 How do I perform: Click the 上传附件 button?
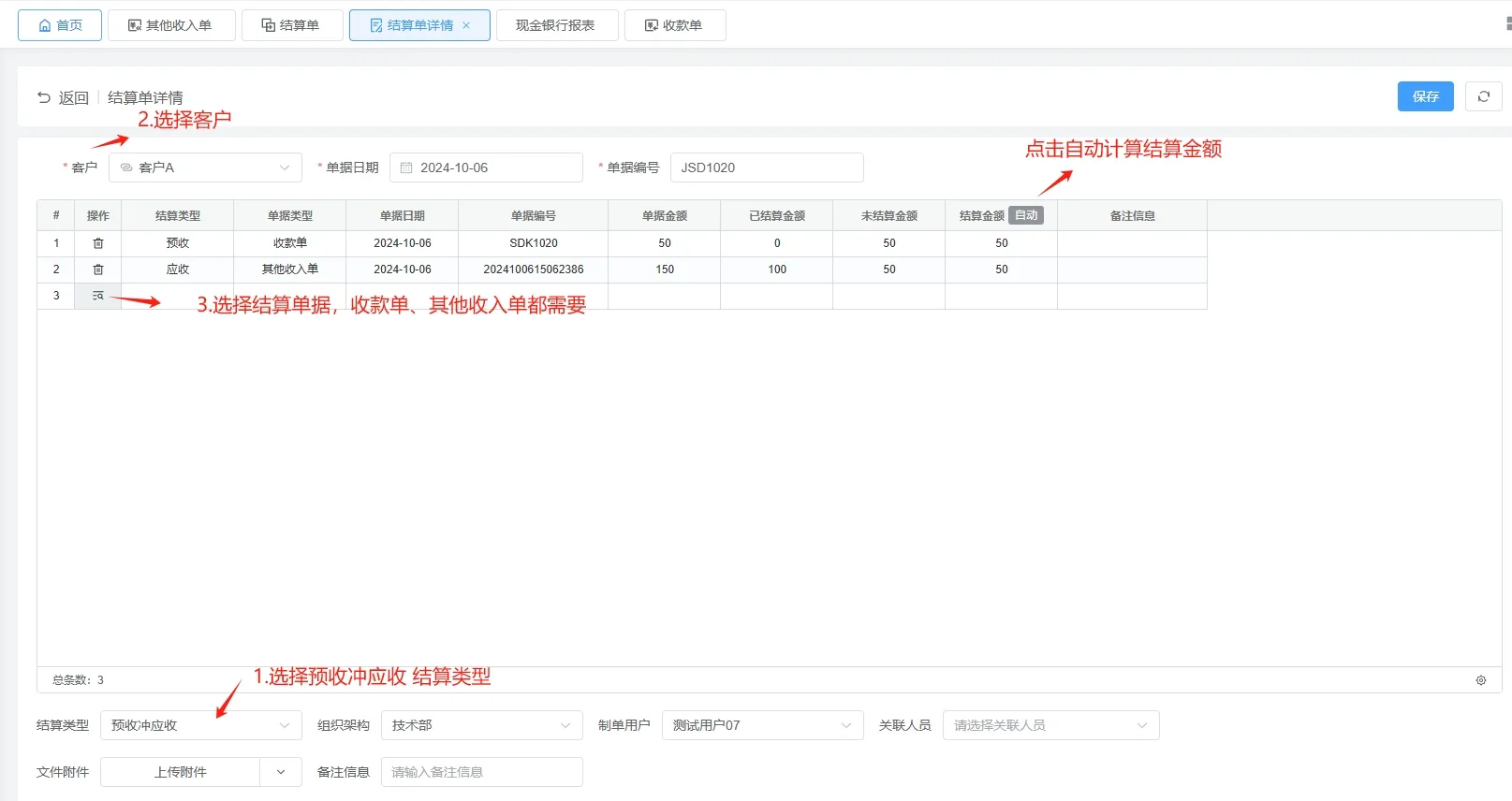click(180, 772)
